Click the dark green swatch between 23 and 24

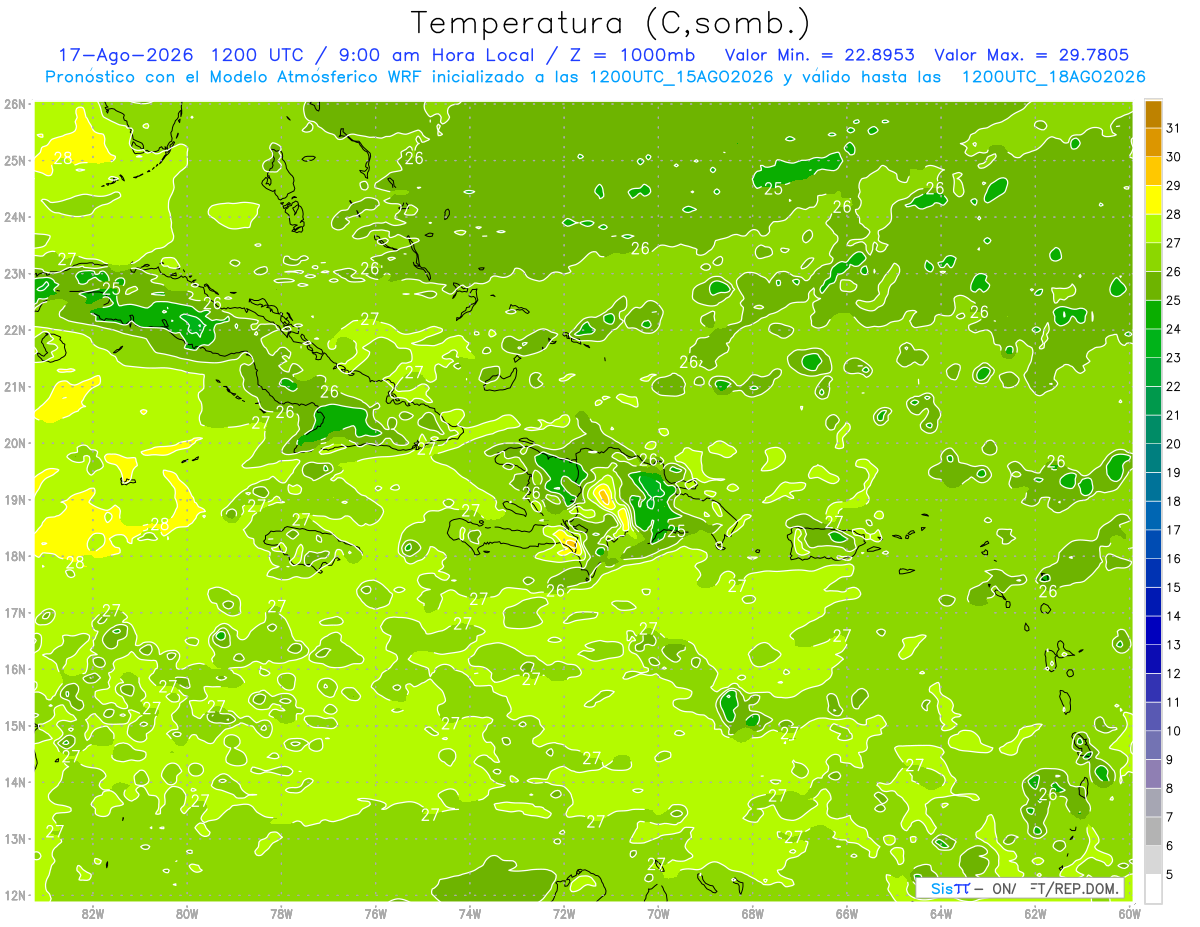(1153, 344)
